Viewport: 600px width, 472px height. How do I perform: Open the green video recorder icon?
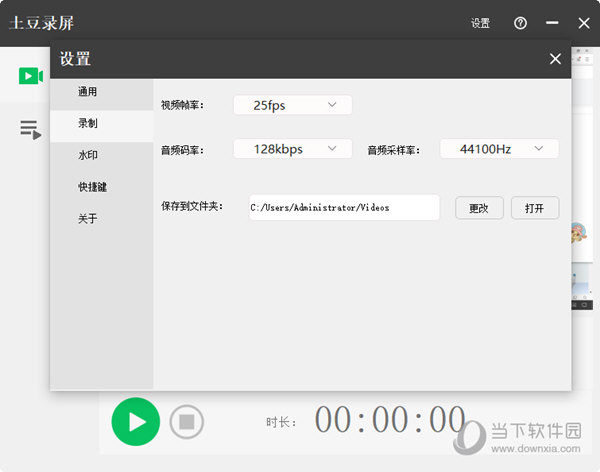[x=31, y=76]
